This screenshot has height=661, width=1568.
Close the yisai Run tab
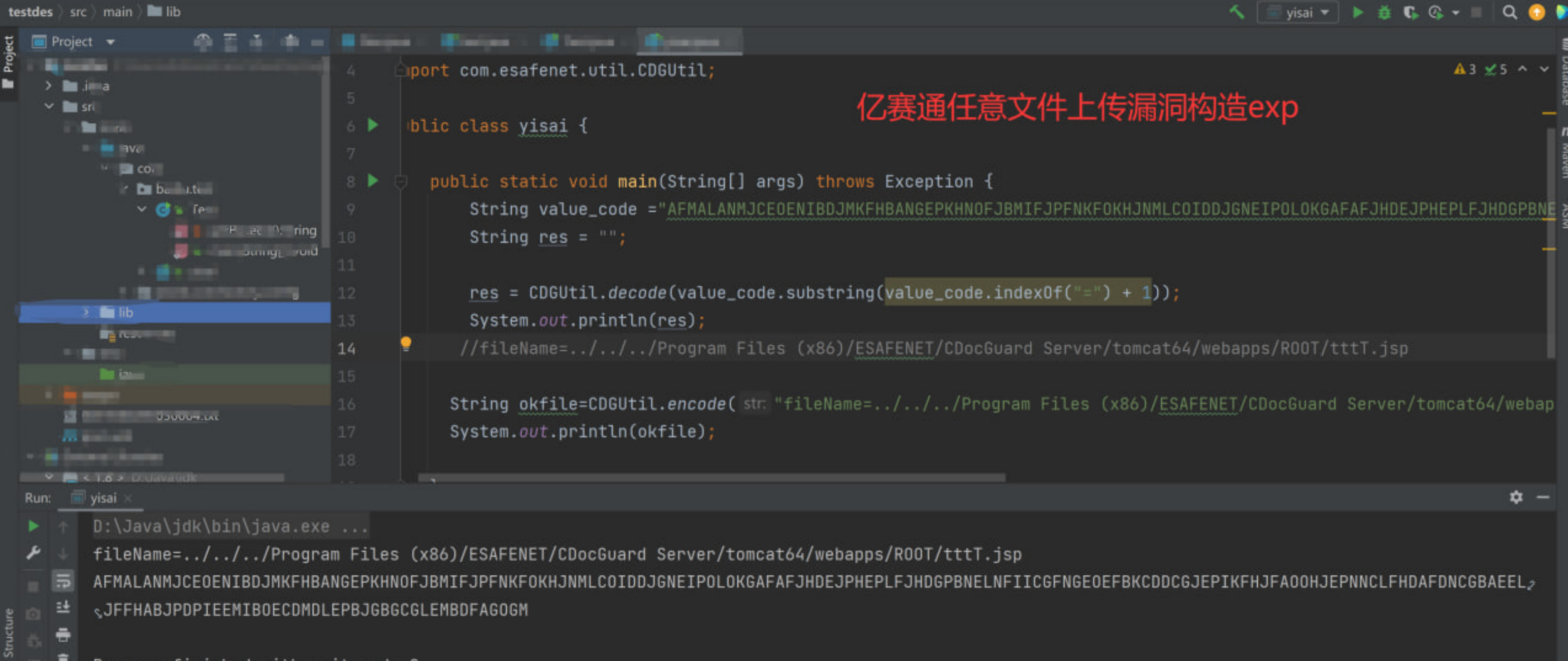pyautogui.click(x=128, y=498)
